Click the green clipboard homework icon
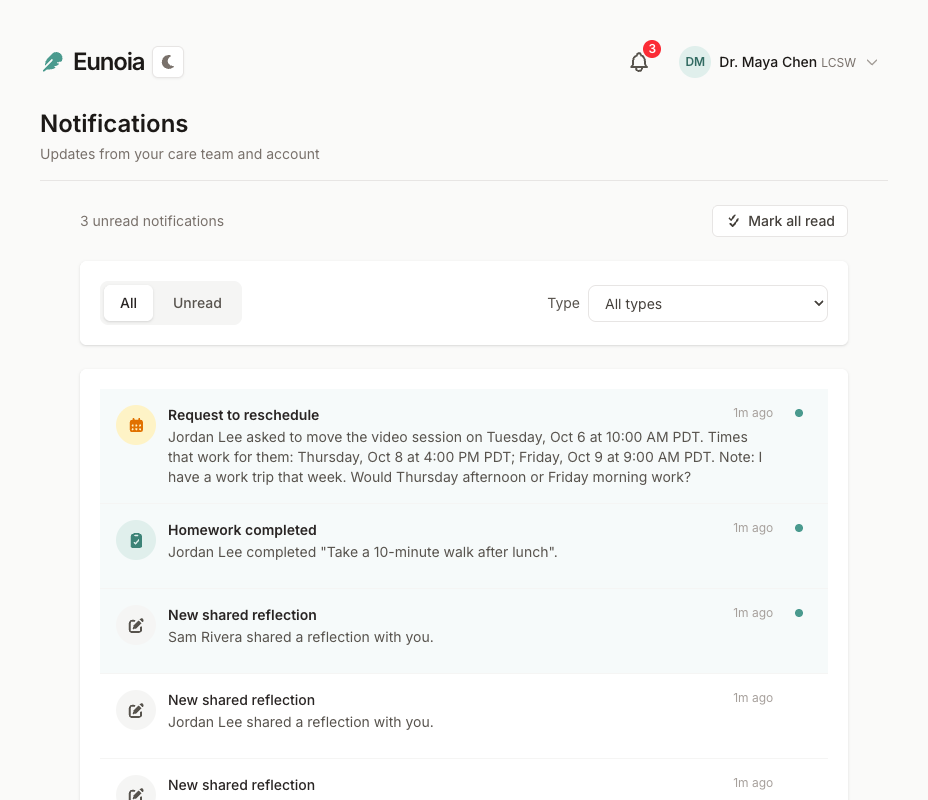This screenshot has height=800, width=928. click(136, 540)
